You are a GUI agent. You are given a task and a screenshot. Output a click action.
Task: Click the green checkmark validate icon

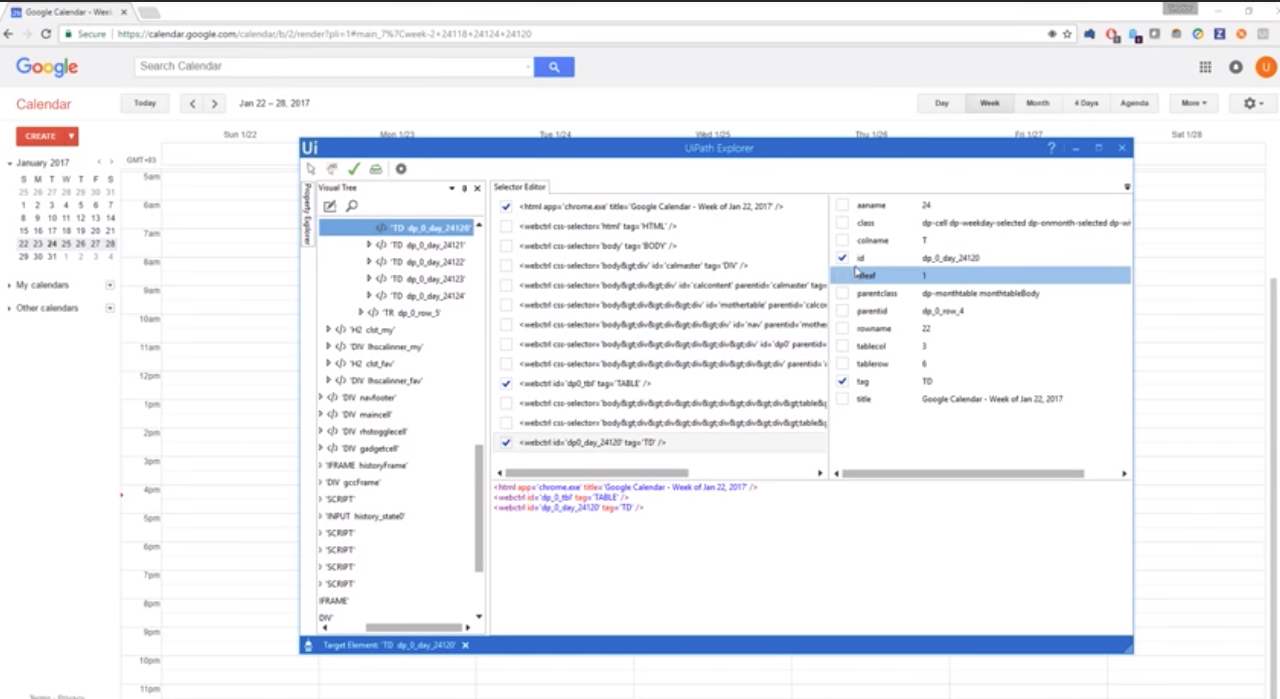click(353, 169)
